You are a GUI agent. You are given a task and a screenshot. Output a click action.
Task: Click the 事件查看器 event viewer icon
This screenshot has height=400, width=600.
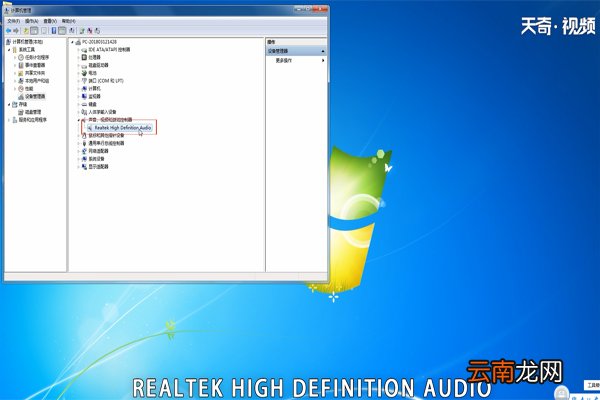(x=21, y=65)
